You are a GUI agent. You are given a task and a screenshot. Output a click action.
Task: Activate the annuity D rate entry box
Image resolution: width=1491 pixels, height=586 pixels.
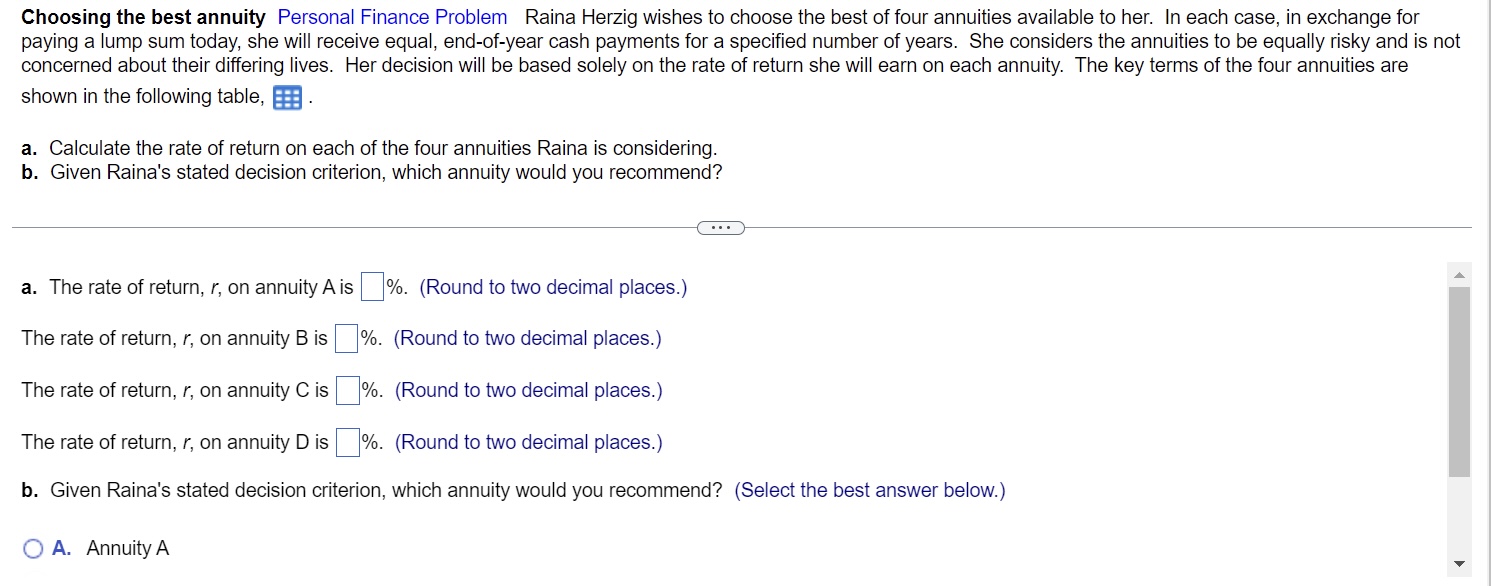point(347,442)
